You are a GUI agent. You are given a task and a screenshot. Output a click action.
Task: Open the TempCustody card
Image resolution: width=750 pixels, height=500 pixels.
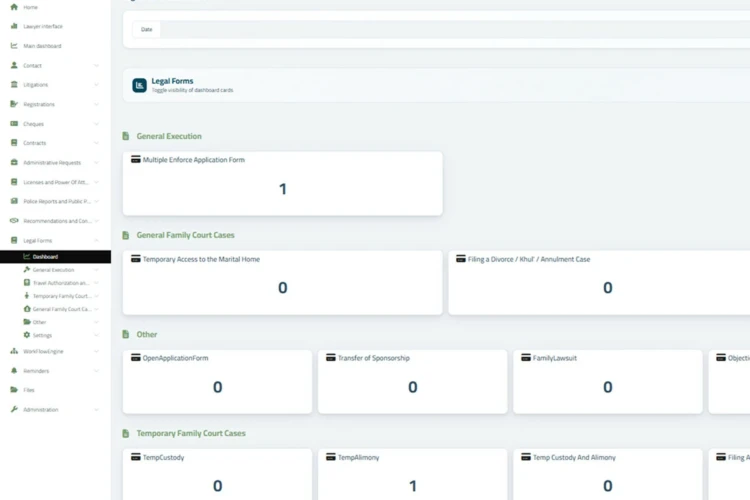[x=218, y=475]
